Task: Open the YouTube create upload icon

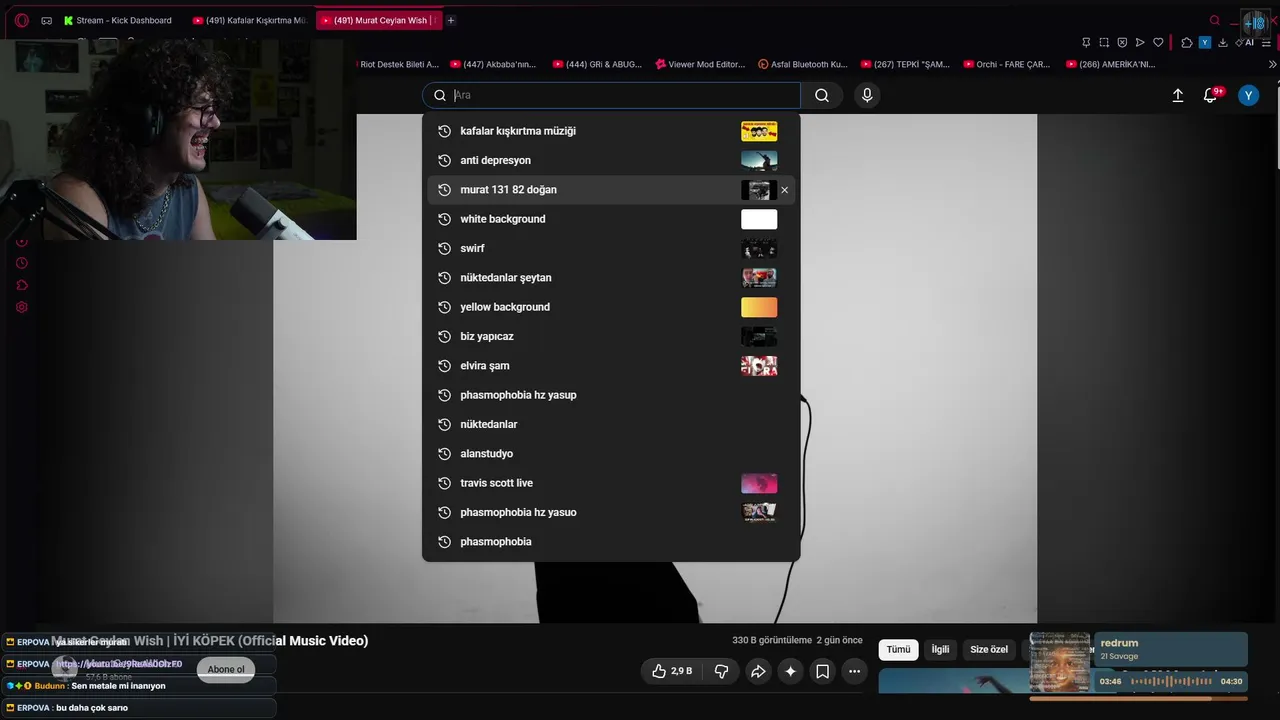Action: pyautogui.click(x=1178, y=95)
